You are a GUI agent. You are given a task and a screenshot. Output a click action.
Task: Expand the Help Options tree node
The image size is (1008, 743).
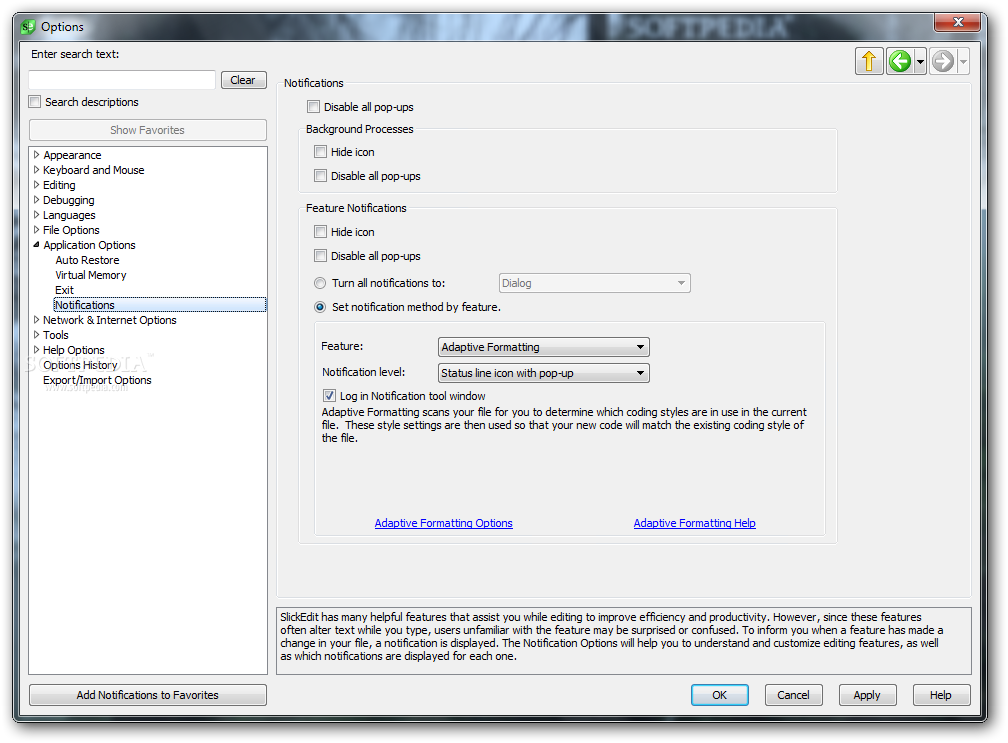click(x=37, y=350)
